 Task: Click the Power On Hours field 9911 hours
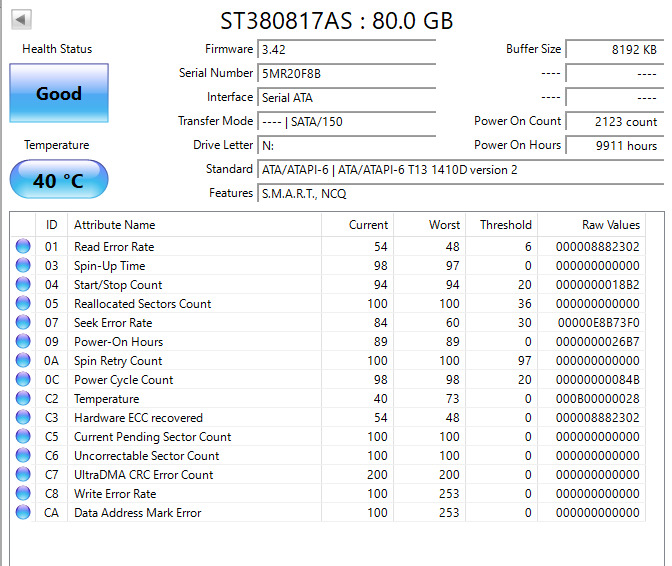point(615,145)
